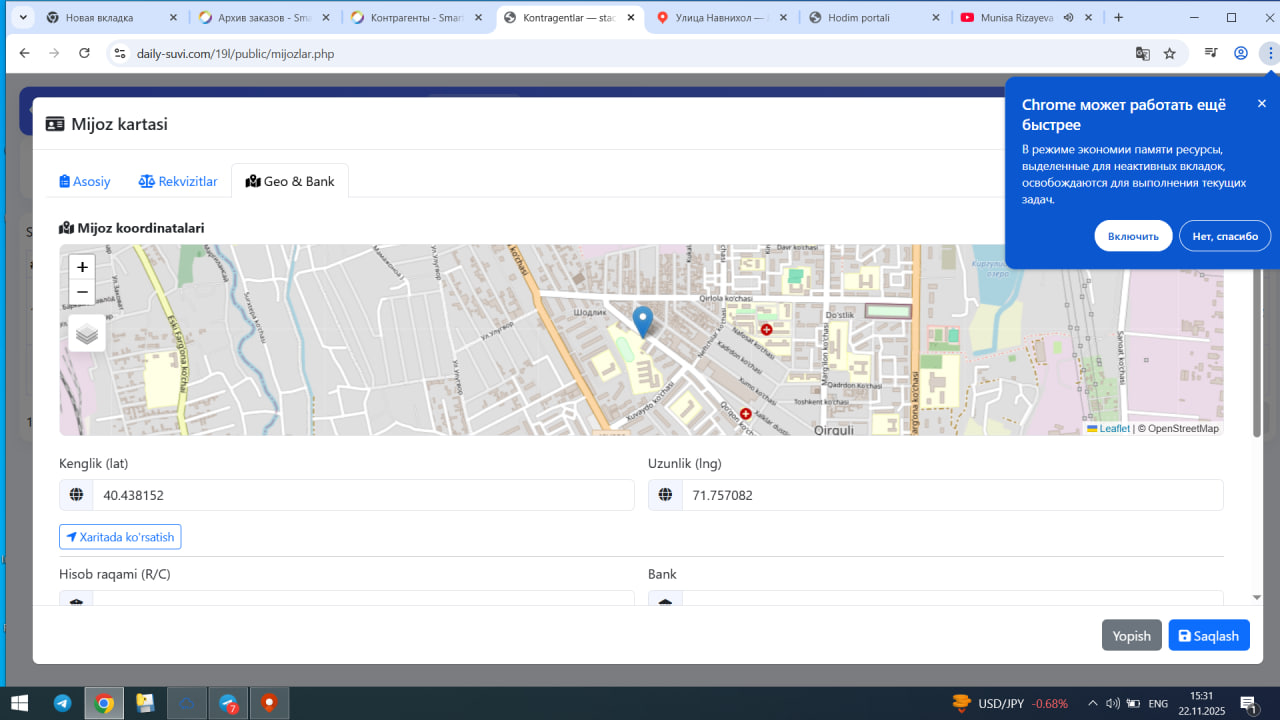Open Chrome three-dot menu

coord(1268,54)
